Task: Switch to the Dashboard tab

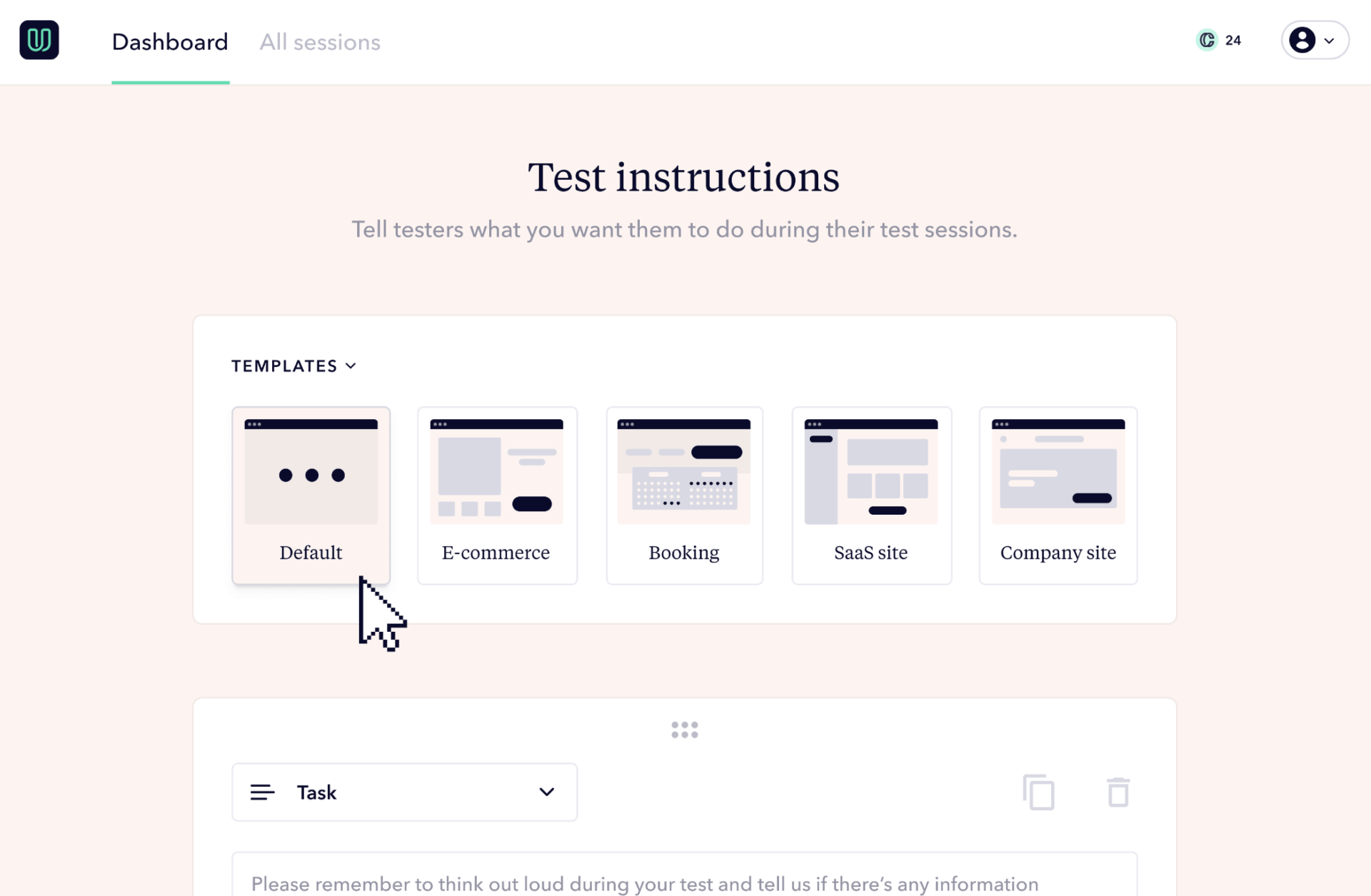Action: (170, 42)
